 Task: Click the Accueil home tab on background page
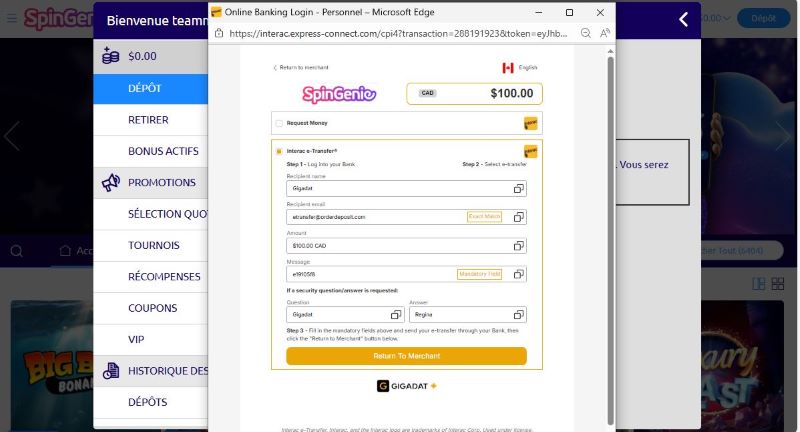click(77, 250)
